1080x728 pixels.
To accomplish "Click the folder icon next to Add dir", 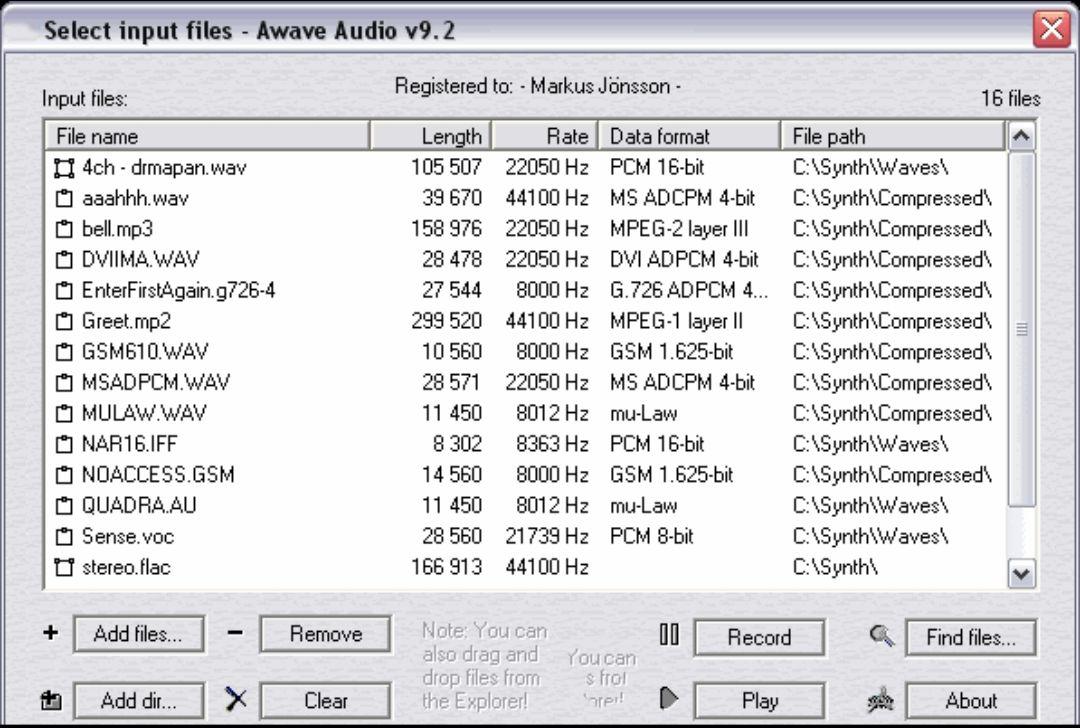I will click(51, 700).
